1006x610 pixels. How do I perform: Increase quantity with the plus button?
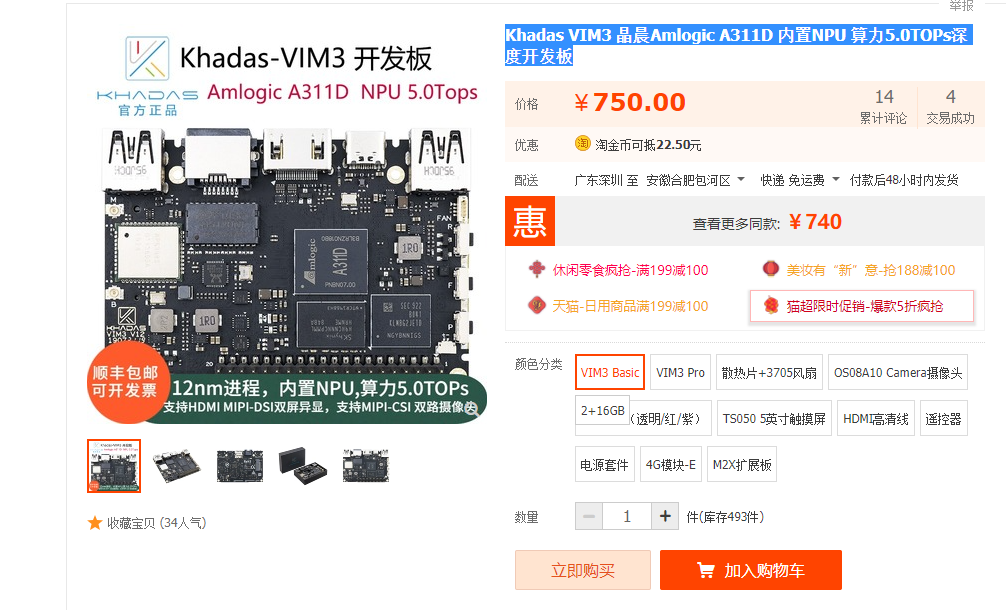(665, 516)
